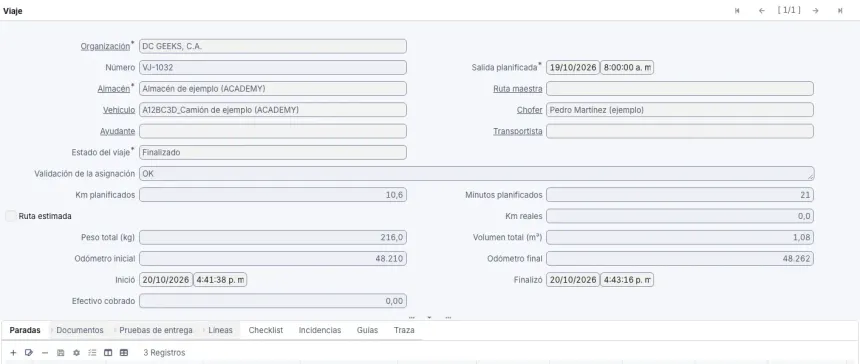860x364 pixels.
Task: Switch to the Checklist tab
Action: 265,330
